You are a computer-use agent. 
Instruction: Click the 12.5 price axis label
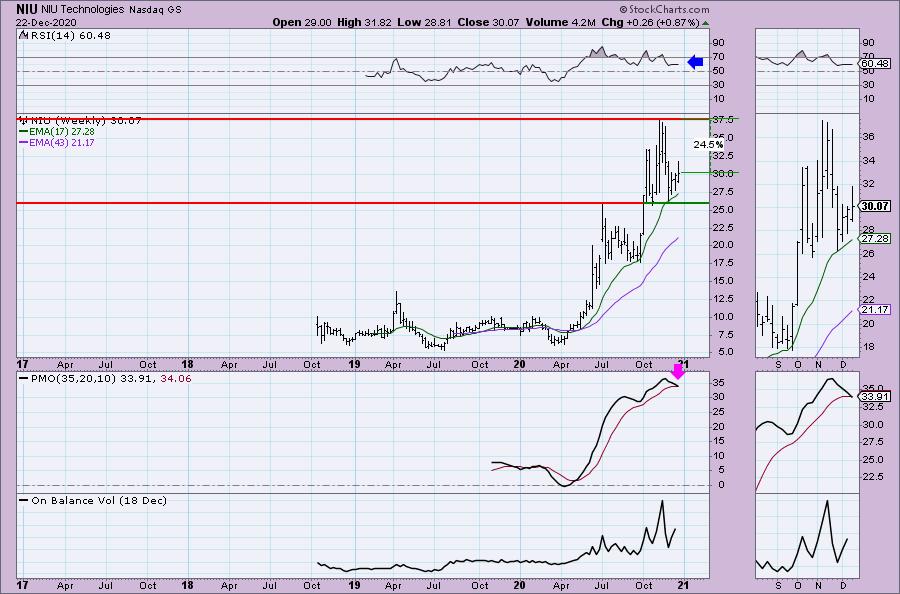point(723,298)
